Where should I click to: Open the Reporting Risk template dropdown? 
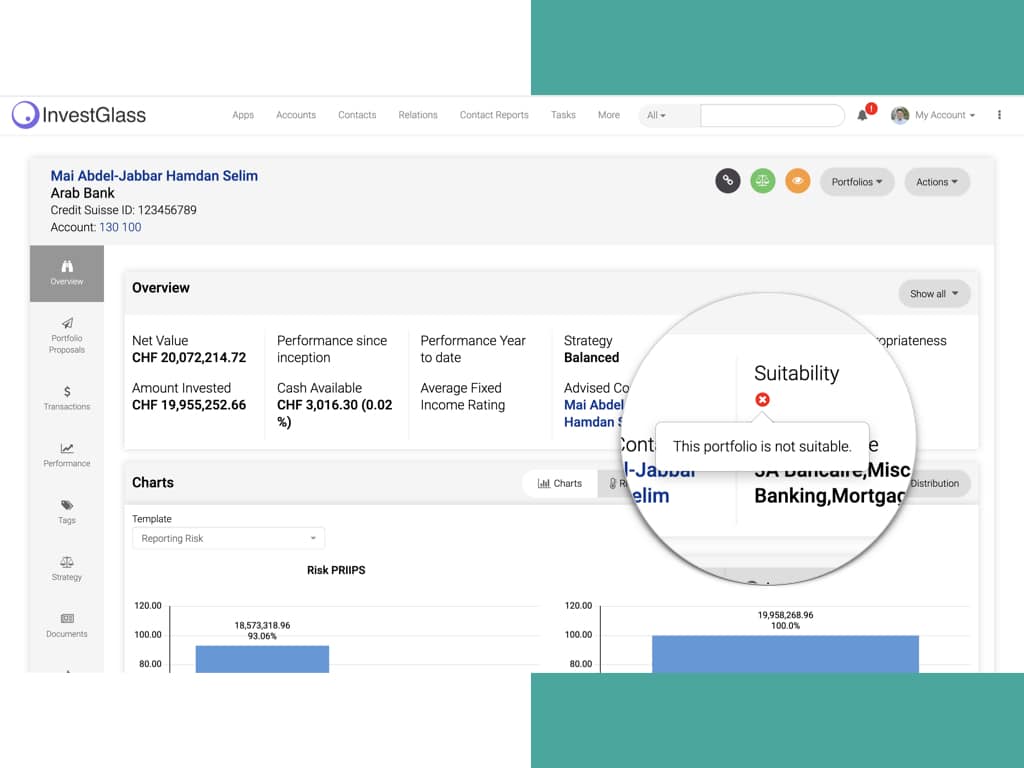click(228, 538)
